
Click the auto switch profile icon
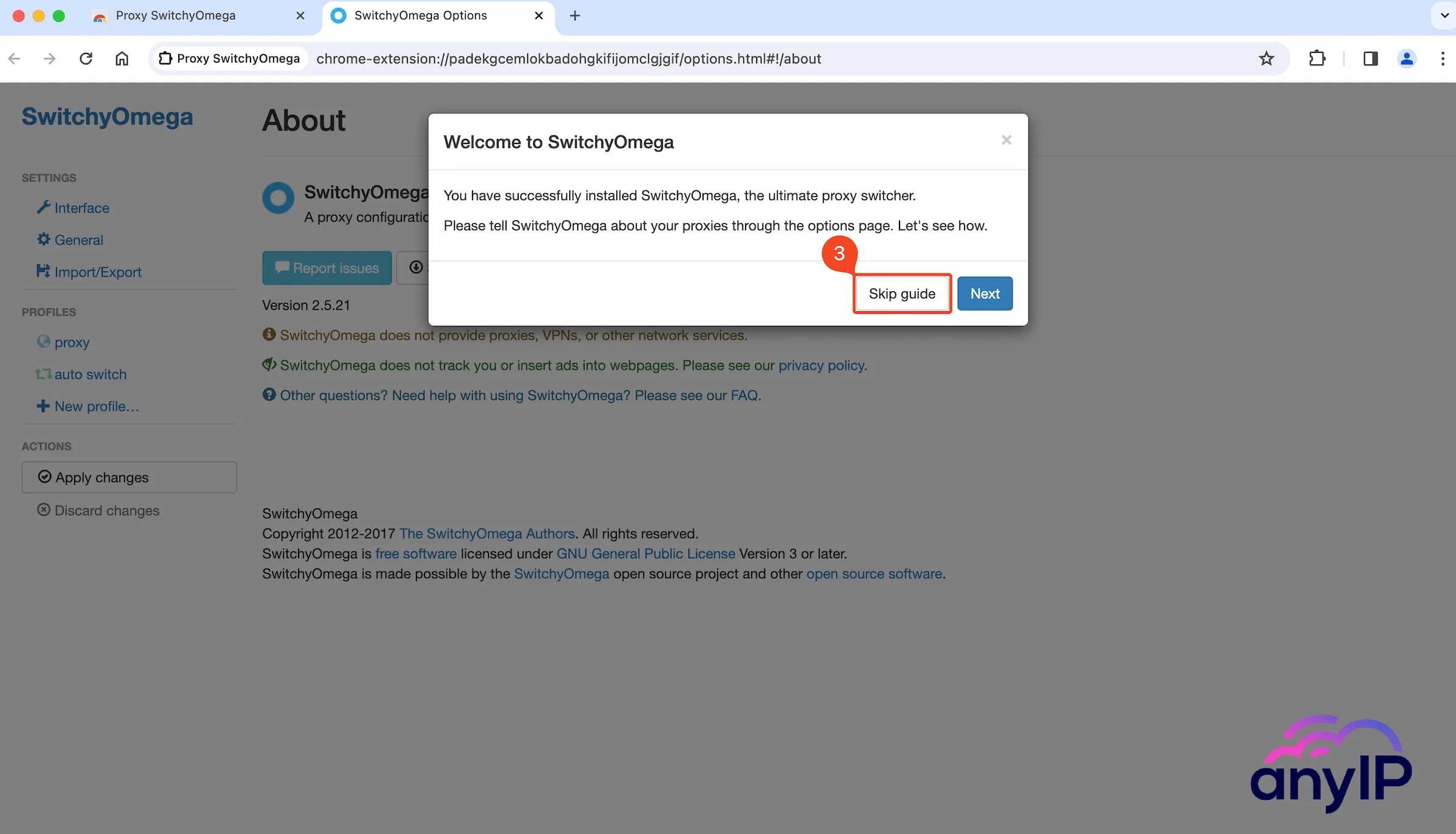coord(43,373)
